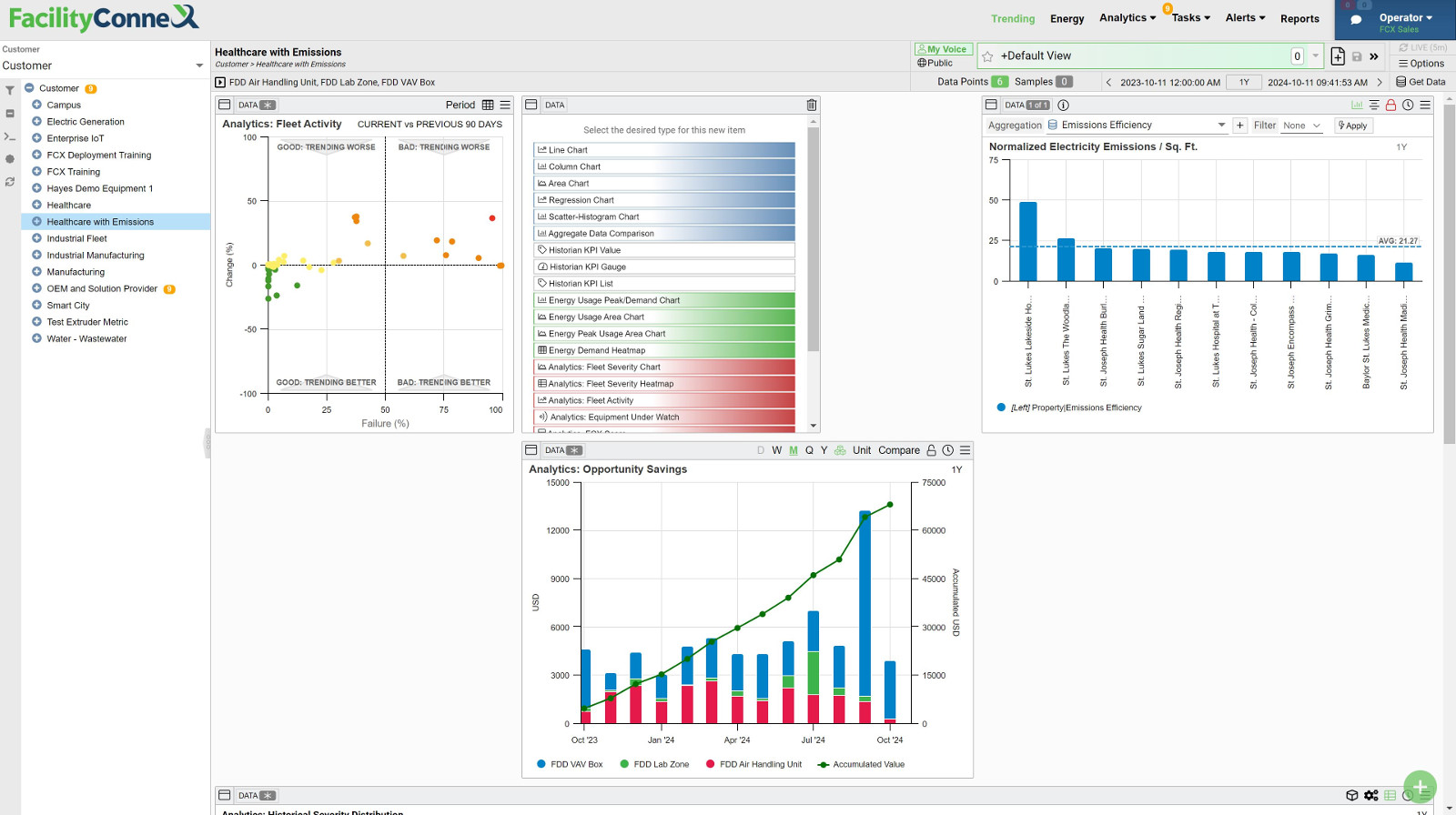Expand the Industrial Fleet node
Screen dimensions: 1456x815
tap(37, 238)
